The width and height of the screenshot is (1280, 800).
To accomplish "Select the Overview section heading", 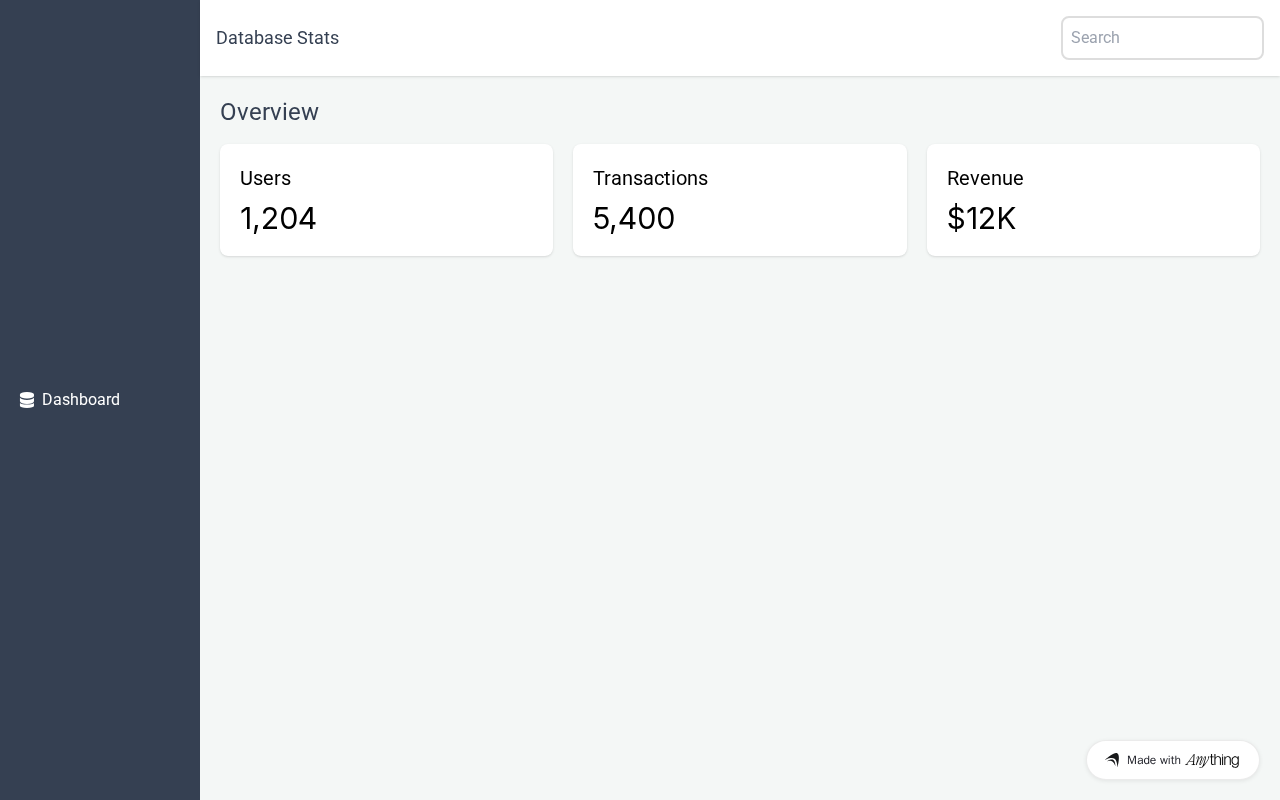I will tap(269, 112).
